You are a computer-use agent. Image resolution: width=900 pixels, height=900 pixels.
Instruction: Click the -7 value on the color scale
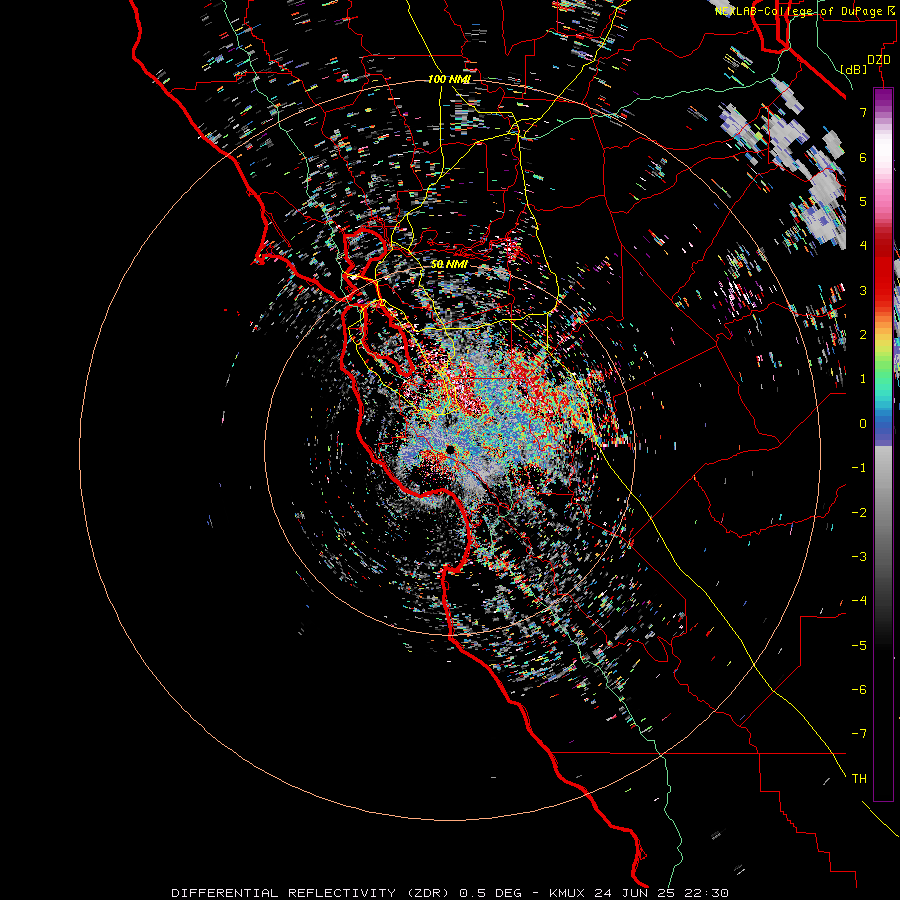(x=859, y=734)
